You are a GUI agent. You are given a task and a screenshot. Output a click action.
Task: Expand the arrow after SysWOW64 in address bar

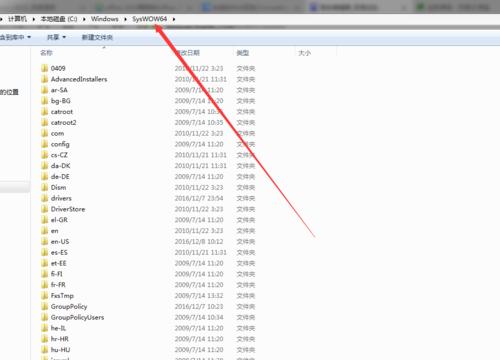[174, 19]
